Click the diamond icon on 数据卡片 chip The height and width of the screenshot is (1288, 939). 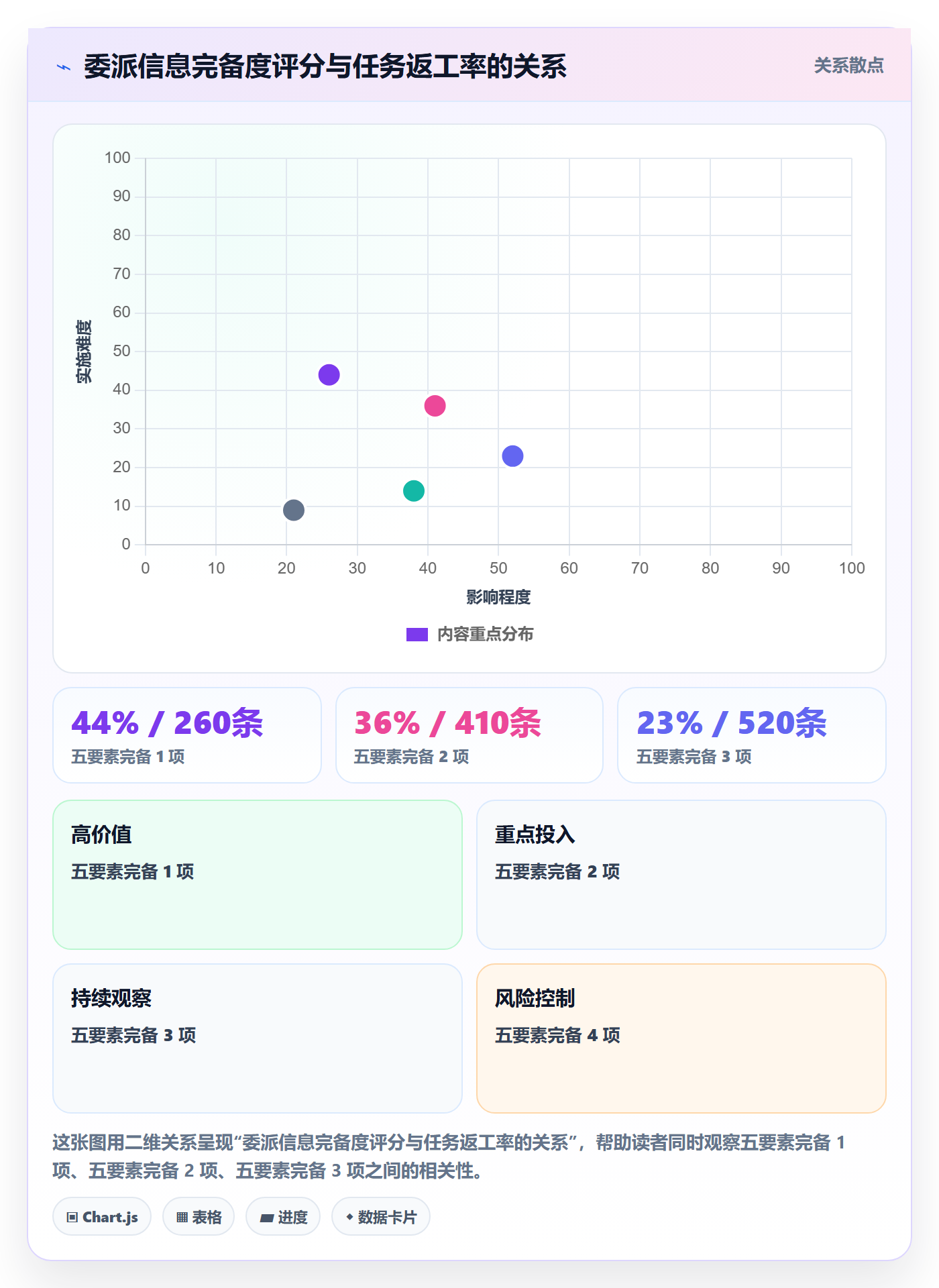(349, 1217)
